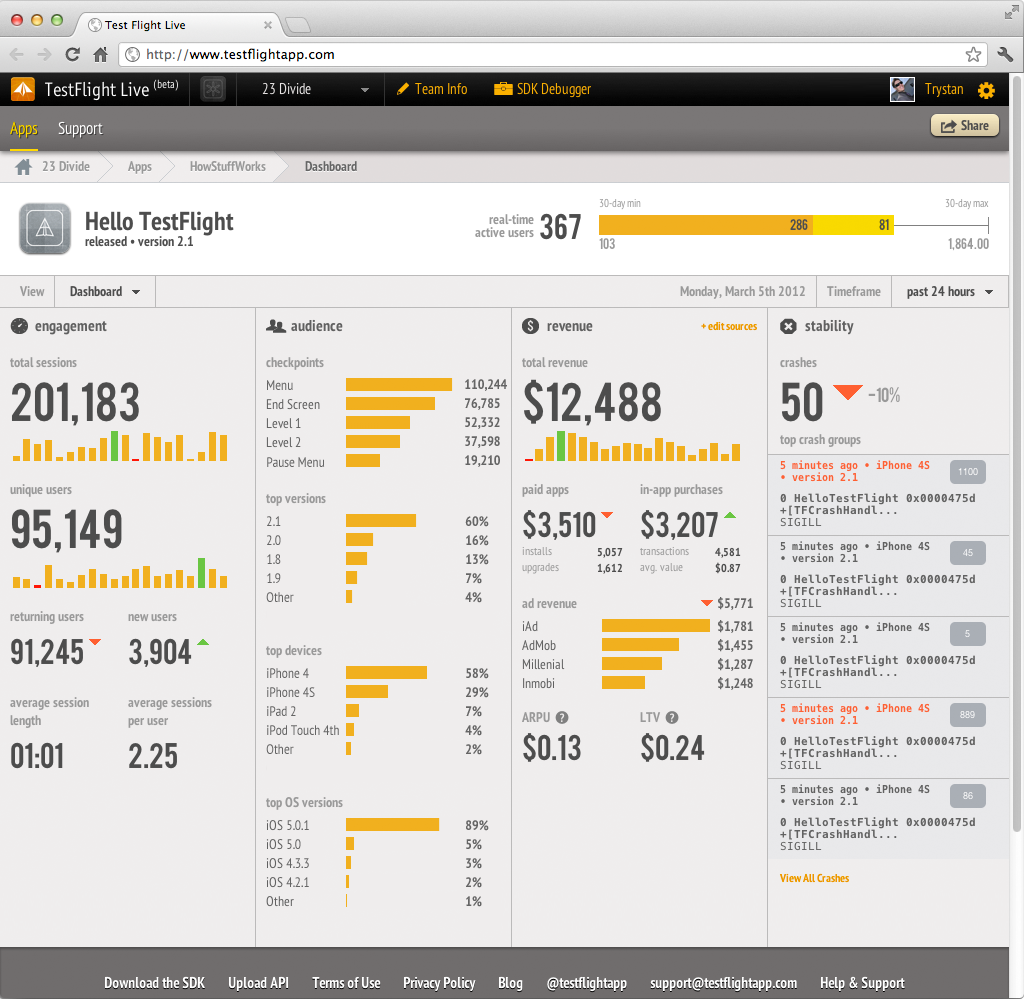This screenshot has height=999, width=1024.
Task: Click the LTV help question mark icon
Action: (672, 718)
